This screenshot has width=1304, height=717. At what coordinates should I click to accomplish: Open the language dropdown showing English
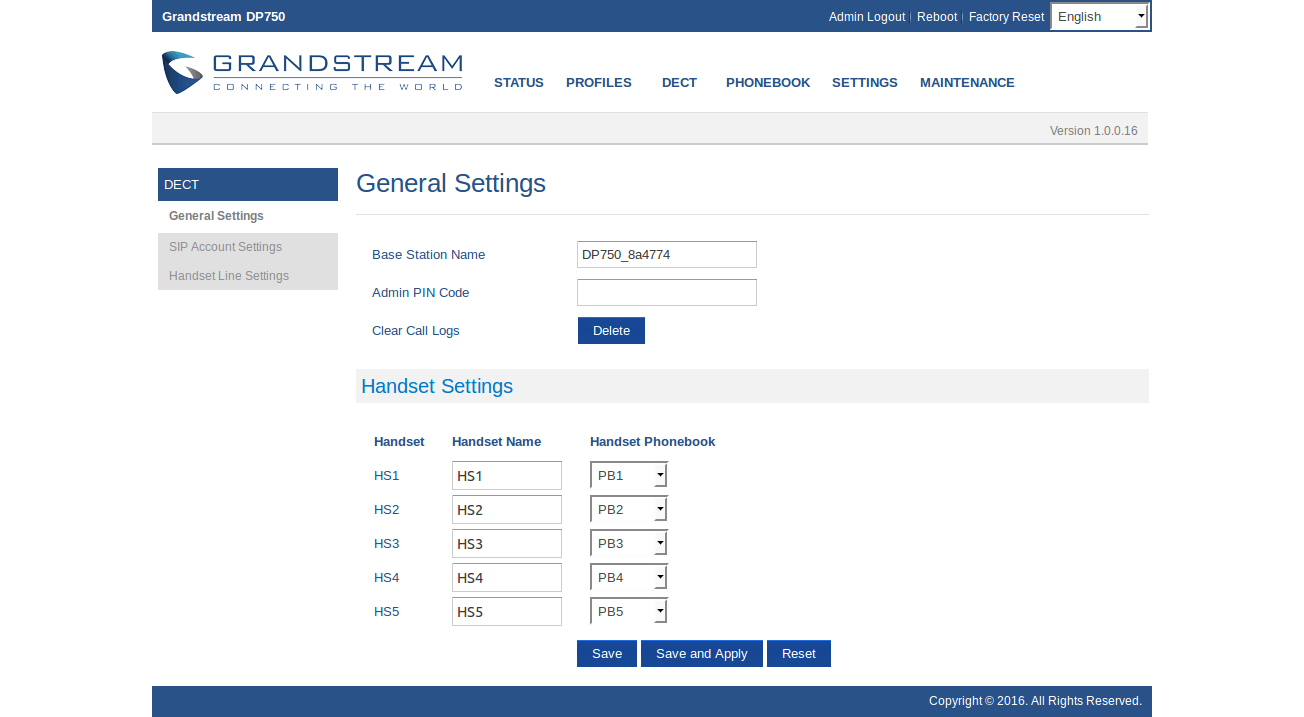pyautogui.click(x=1099, y=17)
